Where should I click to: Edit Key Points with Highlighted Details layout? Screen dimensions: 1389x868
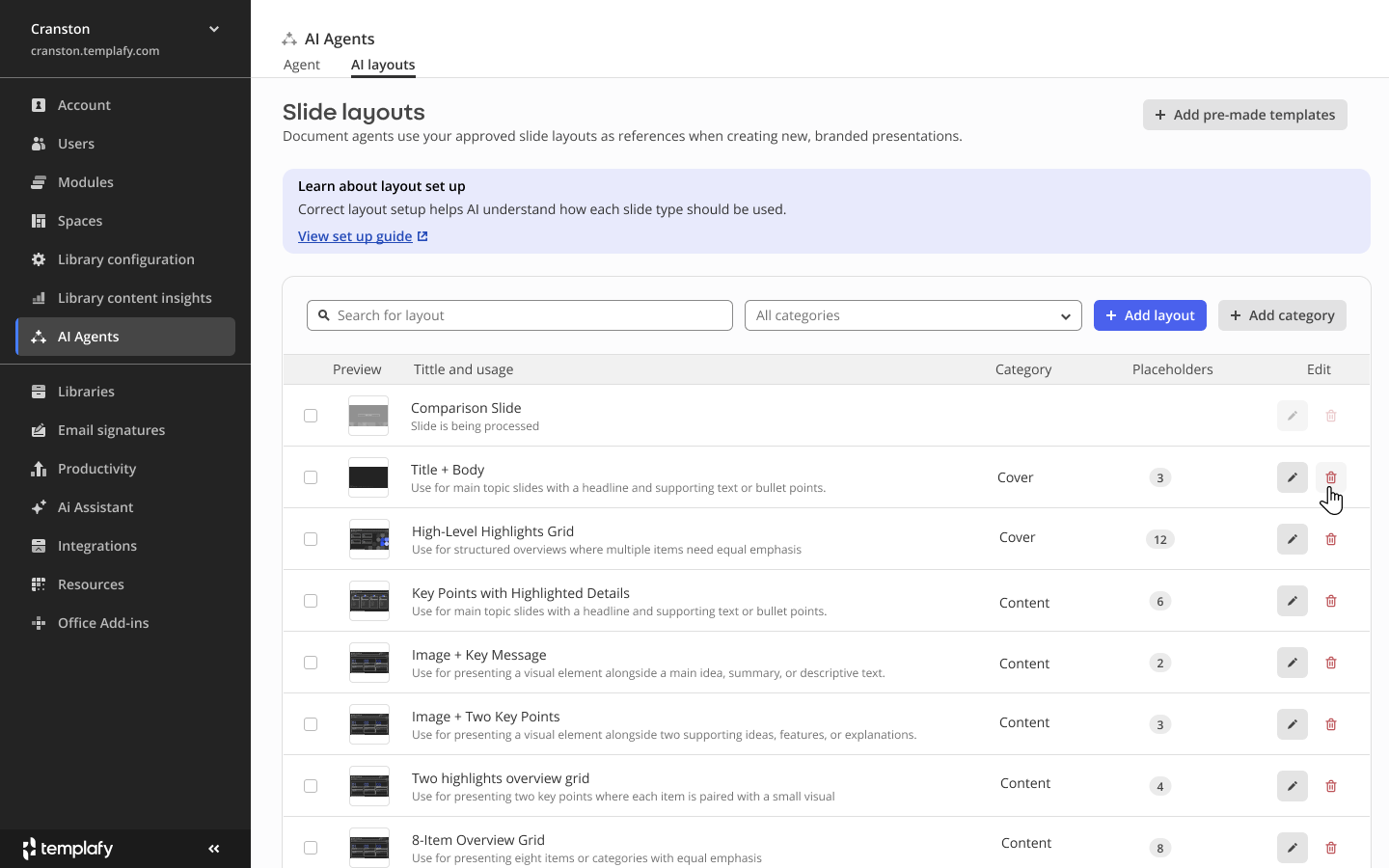[1293, 601]
